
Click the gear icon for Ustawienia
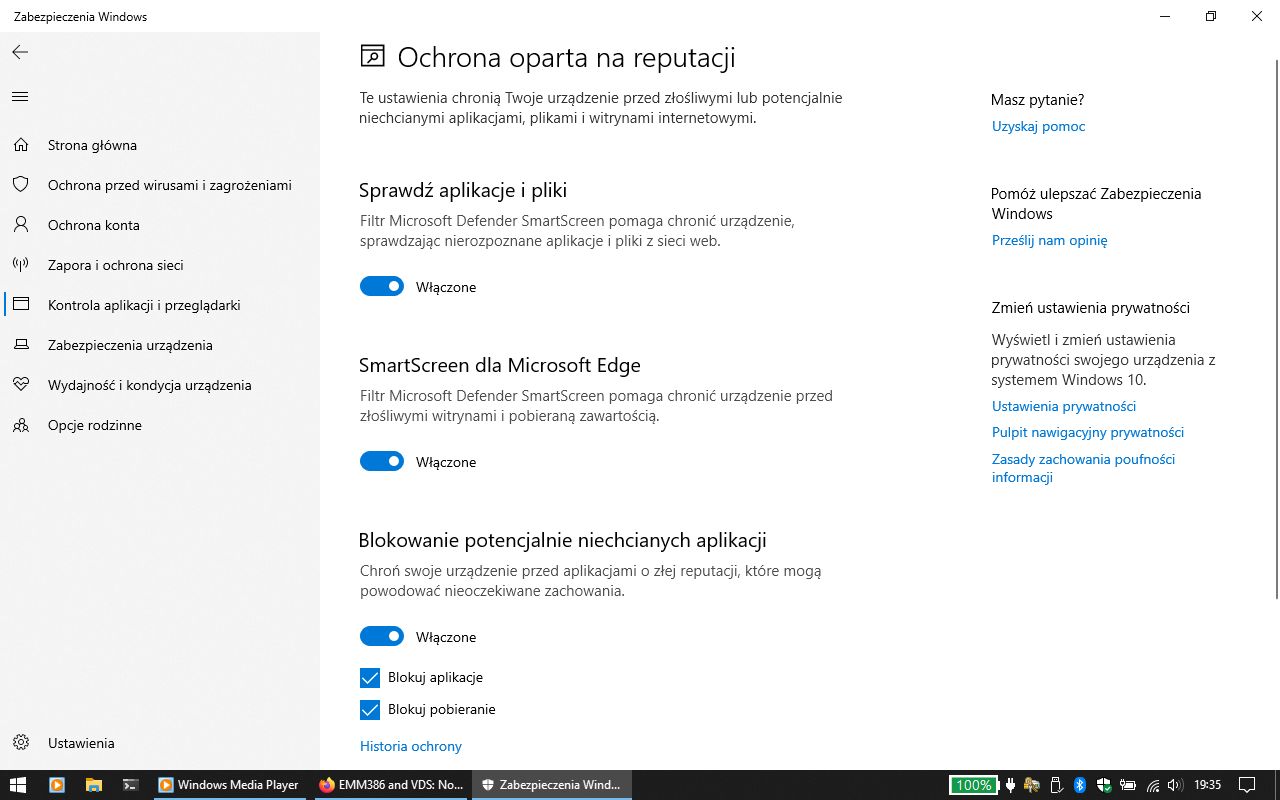point(20,743)
